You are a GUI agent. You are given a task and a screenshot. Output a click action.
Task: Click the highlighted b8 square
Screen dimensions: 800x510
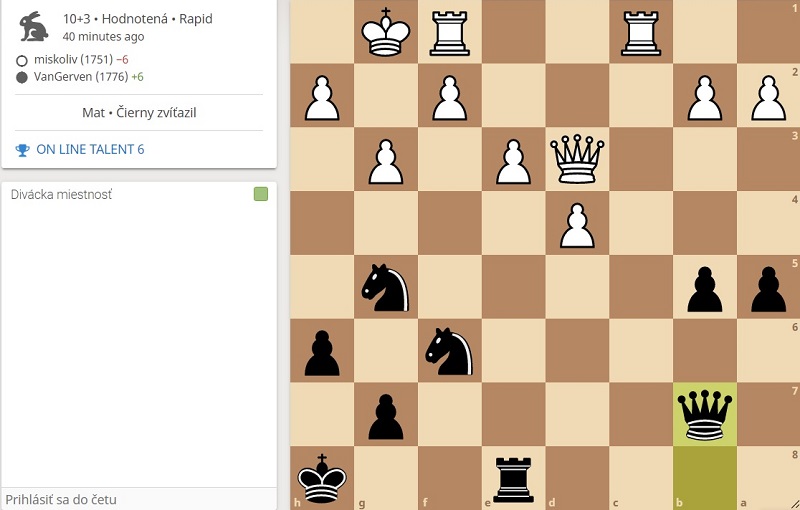tap(705, 478)
